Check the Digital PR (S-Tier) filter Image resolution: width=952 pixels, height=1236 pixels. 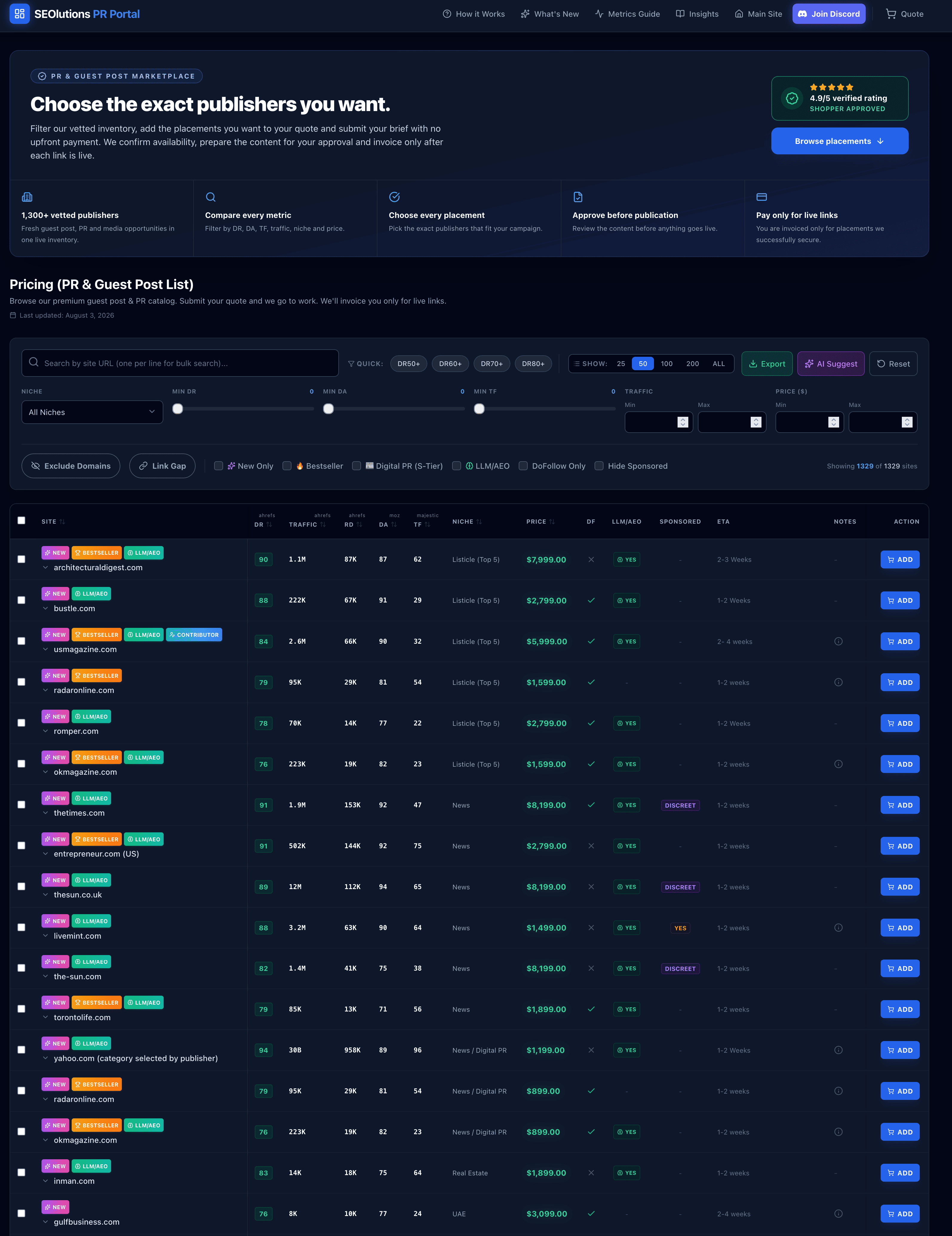(x=357, y=466)
